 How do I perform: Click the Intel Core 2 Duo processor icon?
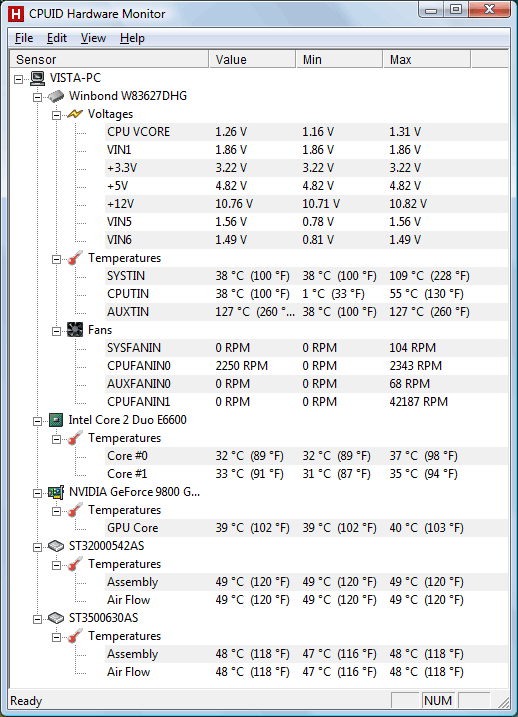(56, 420)
